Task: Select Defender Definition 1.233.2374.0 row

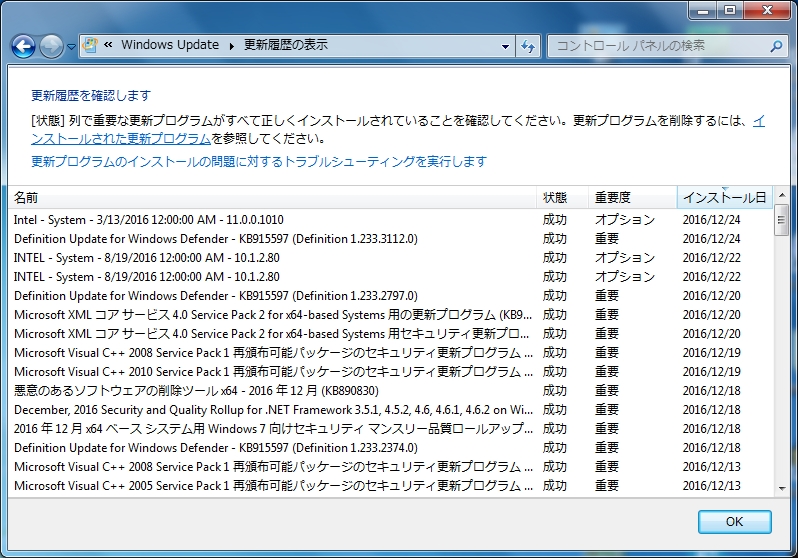Action: [x=390, y=448]
